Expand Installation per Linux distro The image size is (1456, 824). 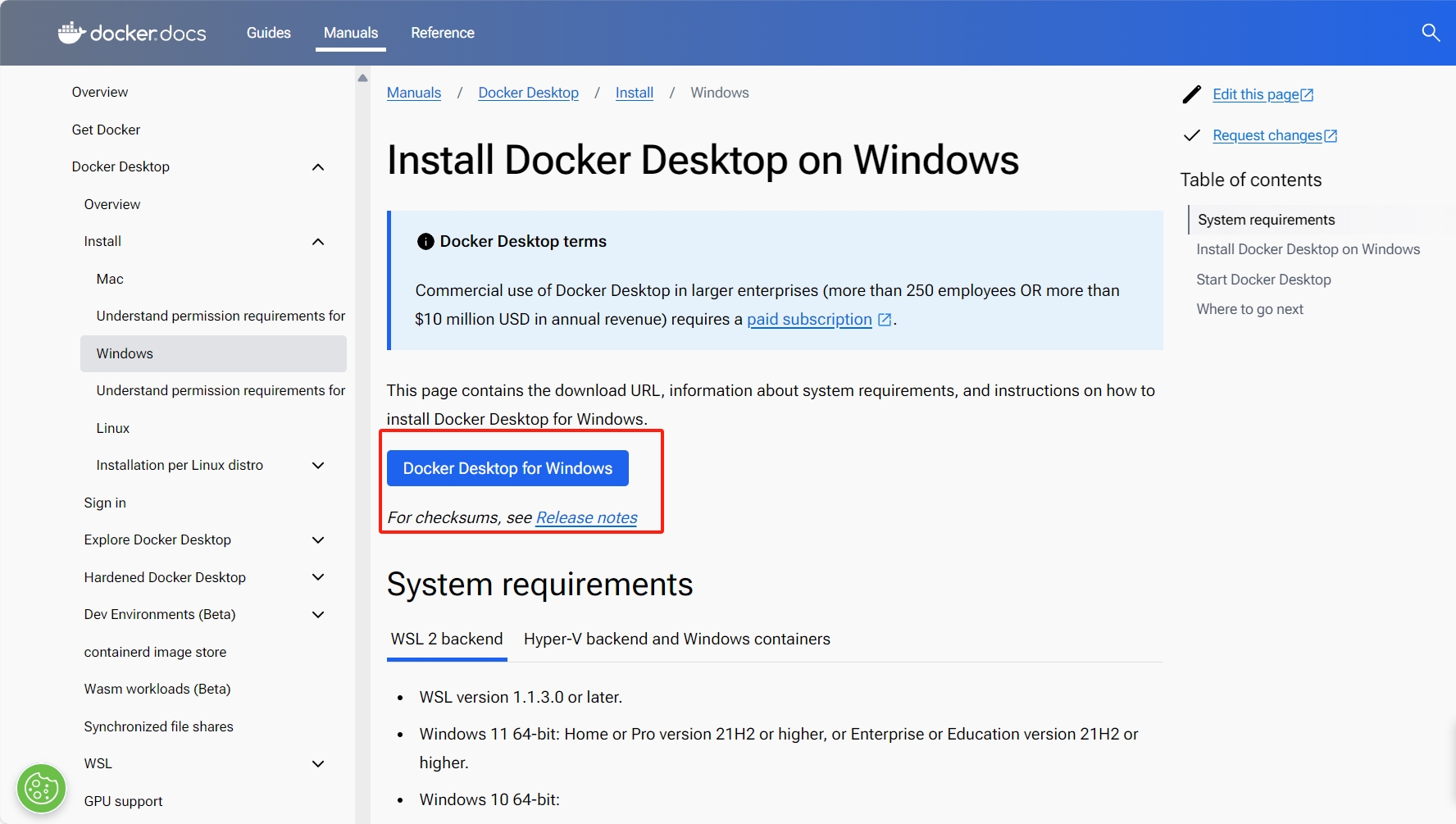[318, 466]
